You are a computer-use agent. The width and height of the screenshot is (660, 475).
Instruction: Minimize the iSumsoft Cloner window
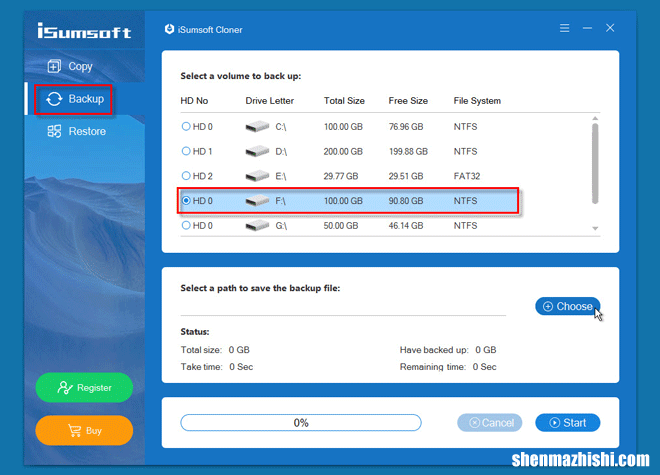[587, 28]
